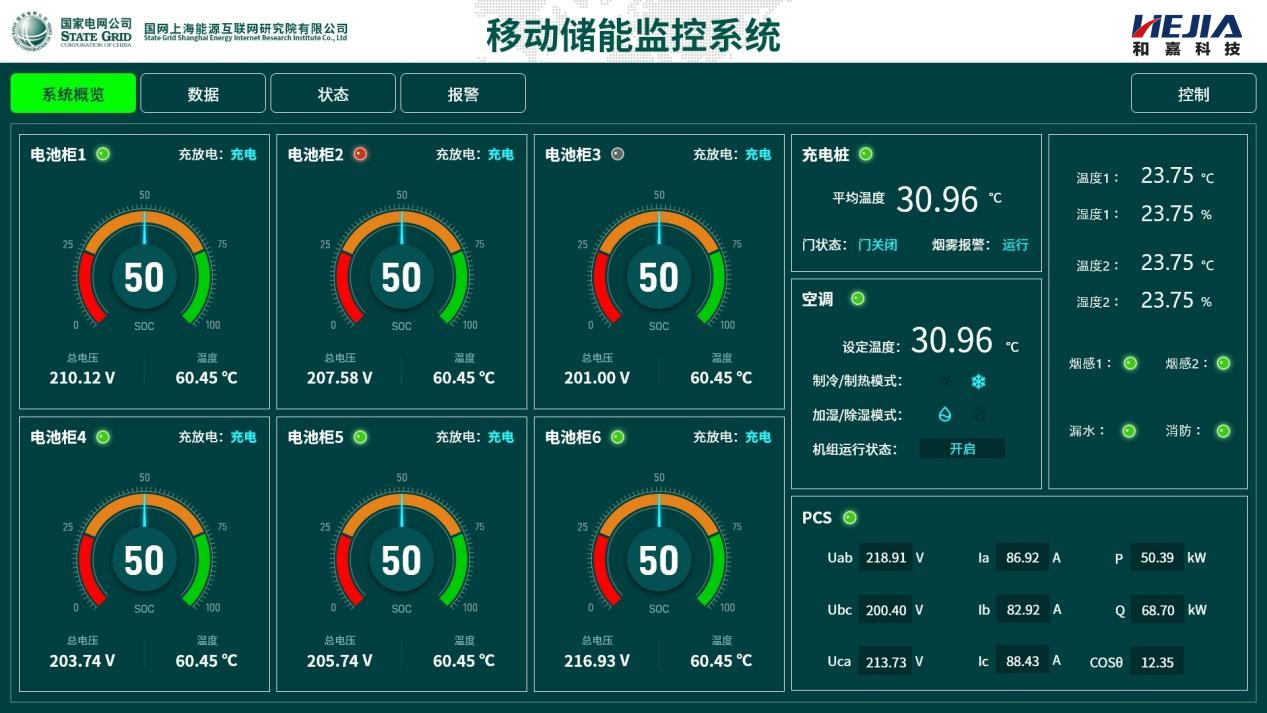The image size is (1267, 713).
Task: Click the 空调 panel status icon
Action: pos(860,297)
